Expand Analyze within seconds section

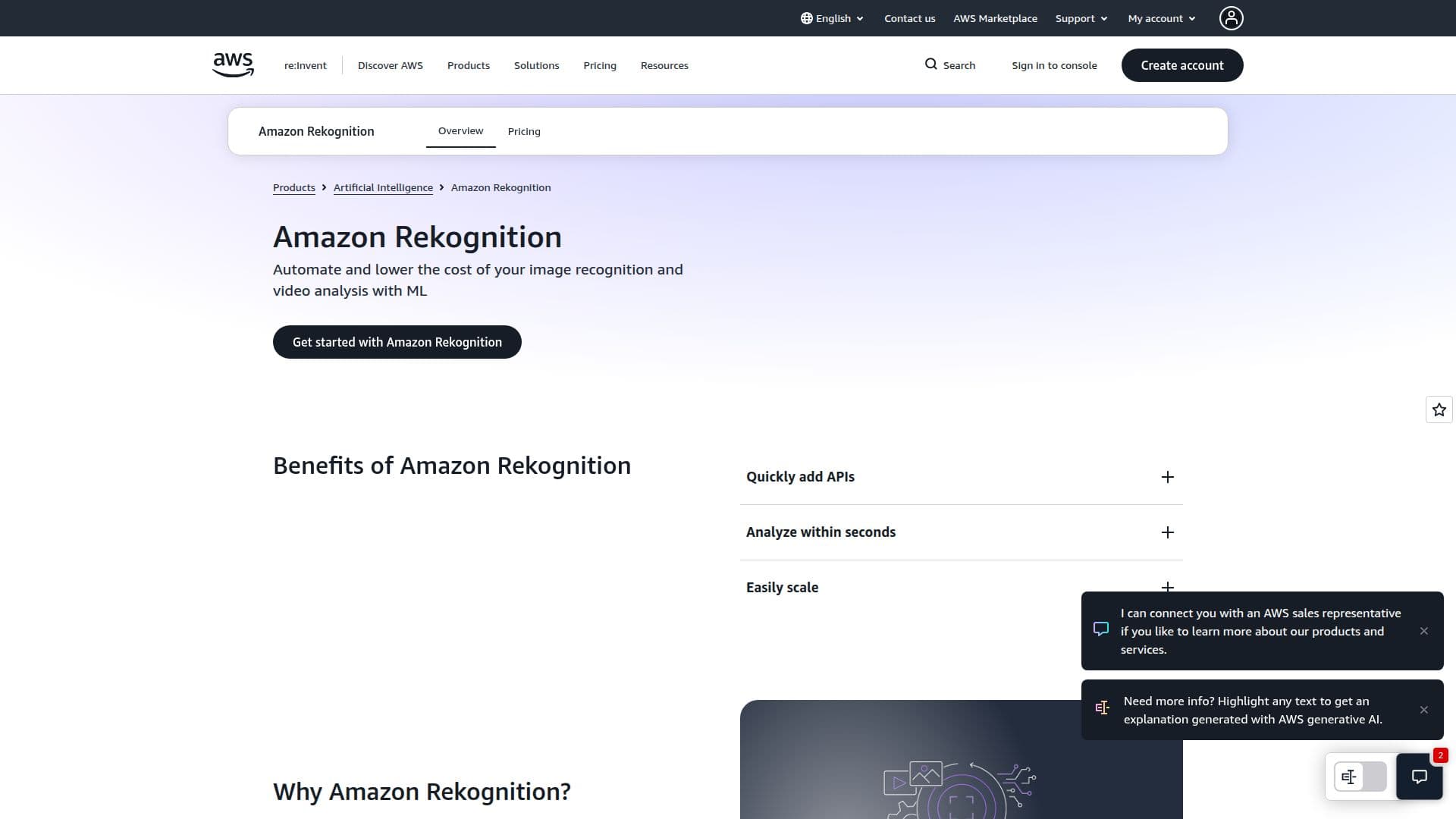click(961, 532)
